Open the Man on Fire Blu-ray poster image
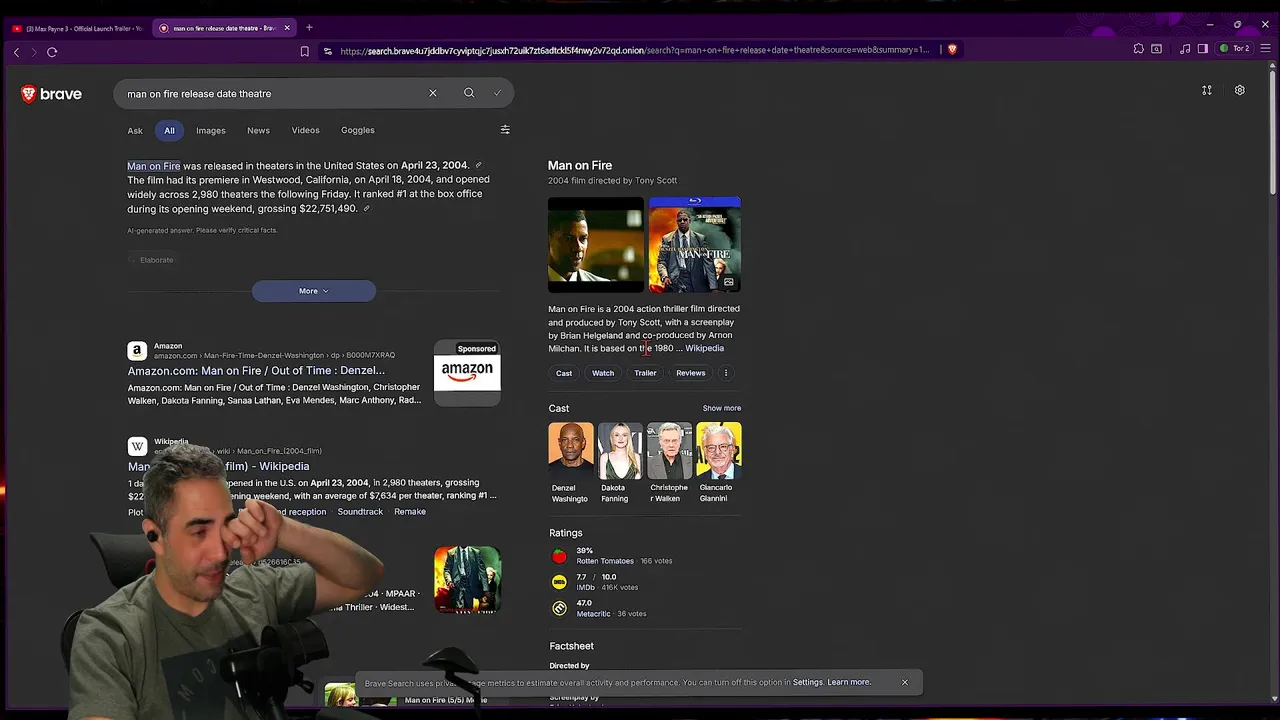 click(x=695, y=245)
